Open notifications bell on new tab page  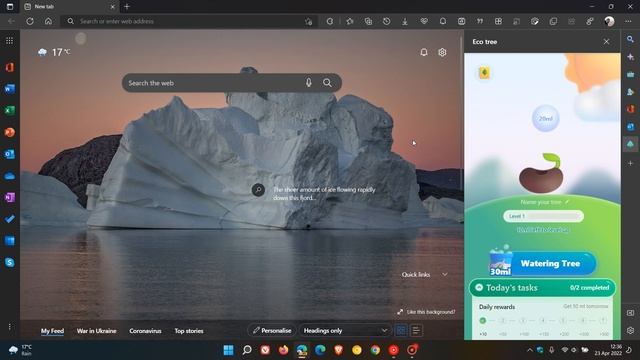[424, 52]
